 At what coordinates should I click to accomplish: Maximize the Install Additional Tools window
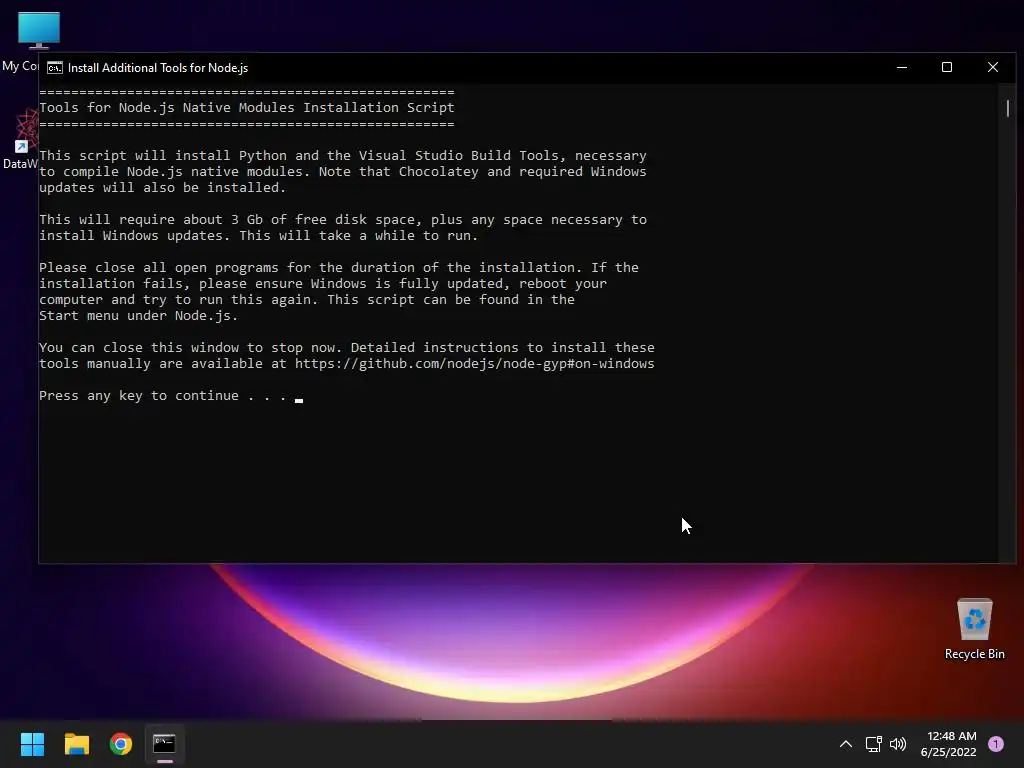tap(947, 67)
